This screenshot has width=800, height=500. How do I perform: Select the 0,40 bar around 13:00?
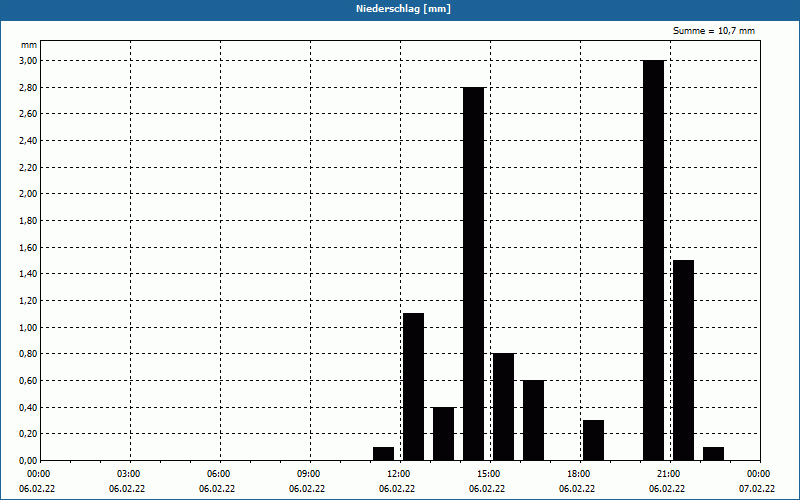coord(444,434)
